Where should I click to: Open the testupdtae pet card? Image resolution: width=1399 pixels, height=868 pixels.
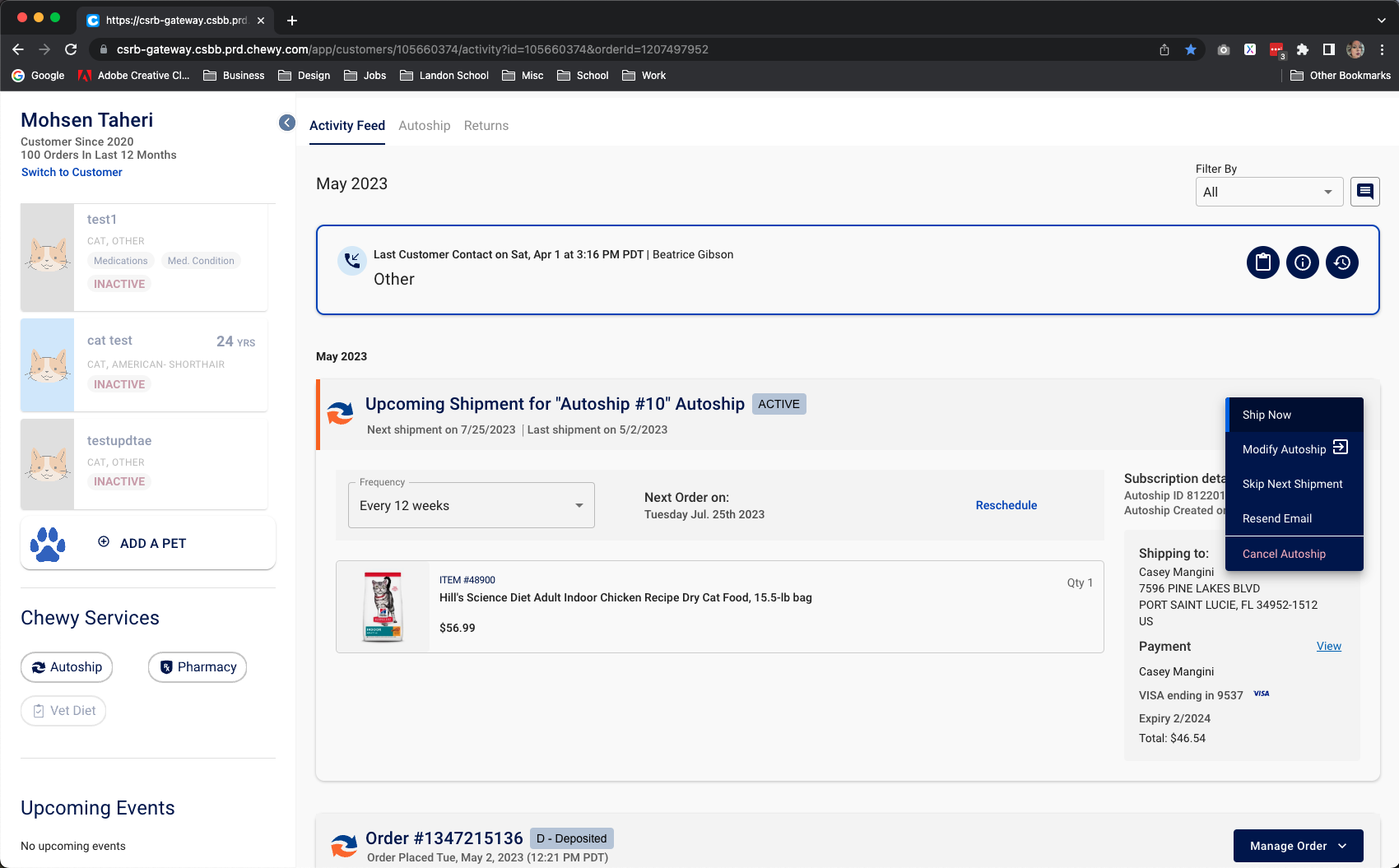[x=144, y=463]
